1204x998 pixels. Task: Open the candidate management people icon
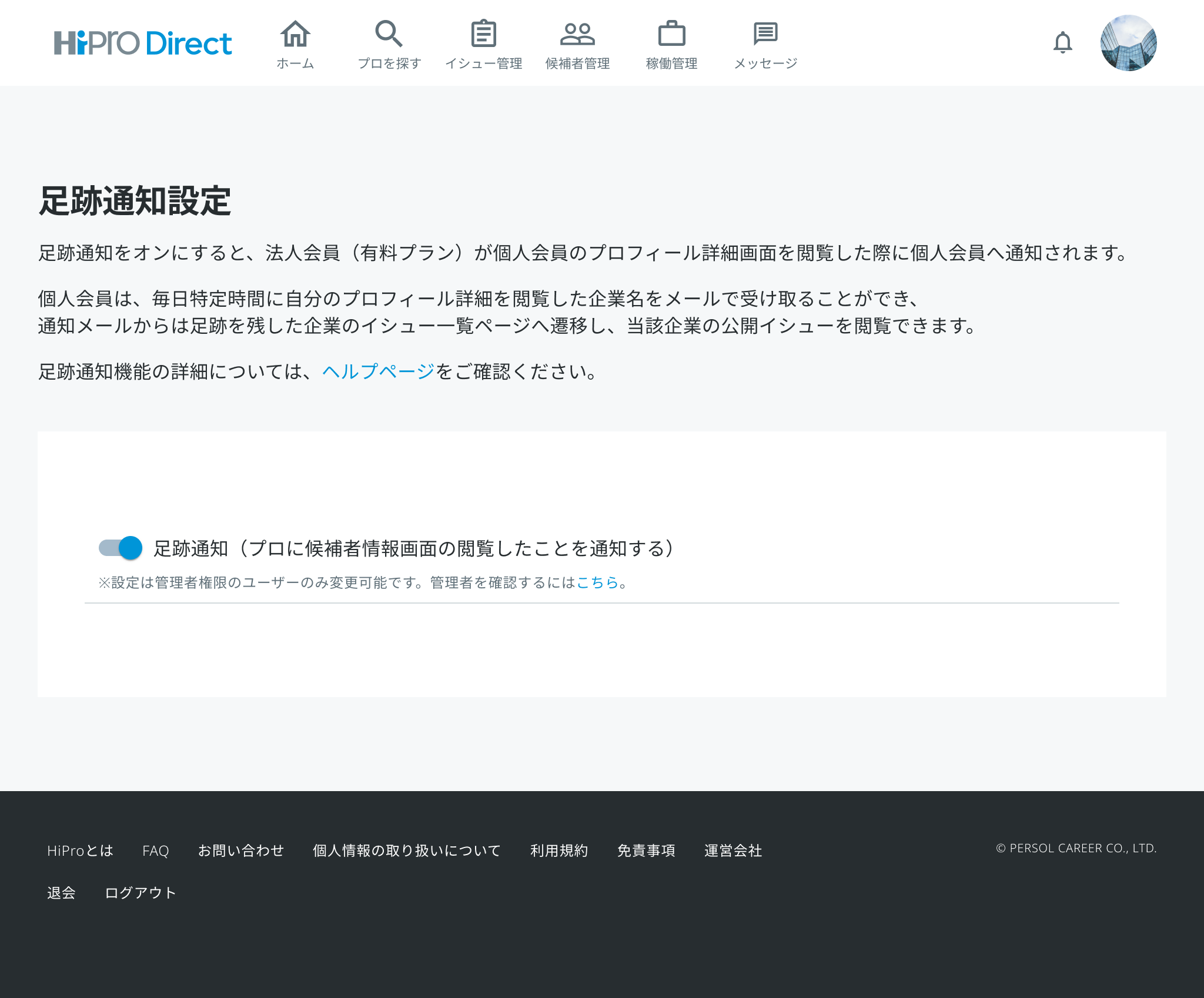[x=577, y=34]
